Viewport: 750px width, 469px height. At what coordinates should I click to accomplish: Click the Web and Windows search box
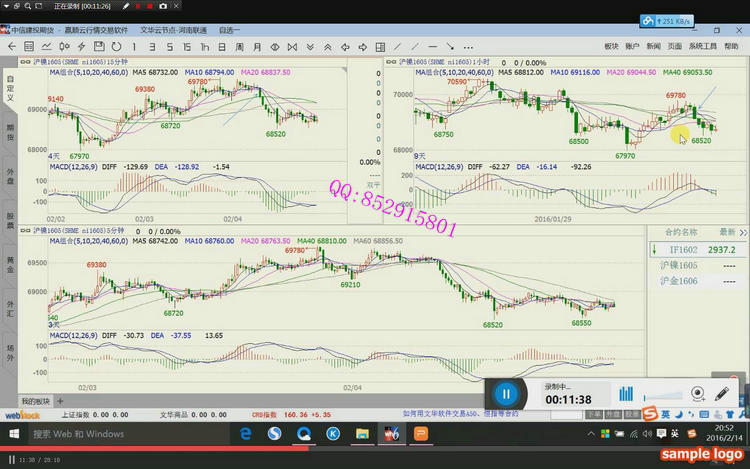(120, 434)
